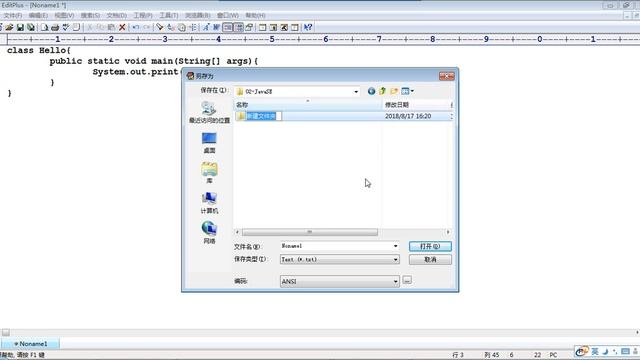Screen dimensions: 640x360
Task: Click the Set Font letter A icon
Action: pyautogui.click(x=206, y=27)
